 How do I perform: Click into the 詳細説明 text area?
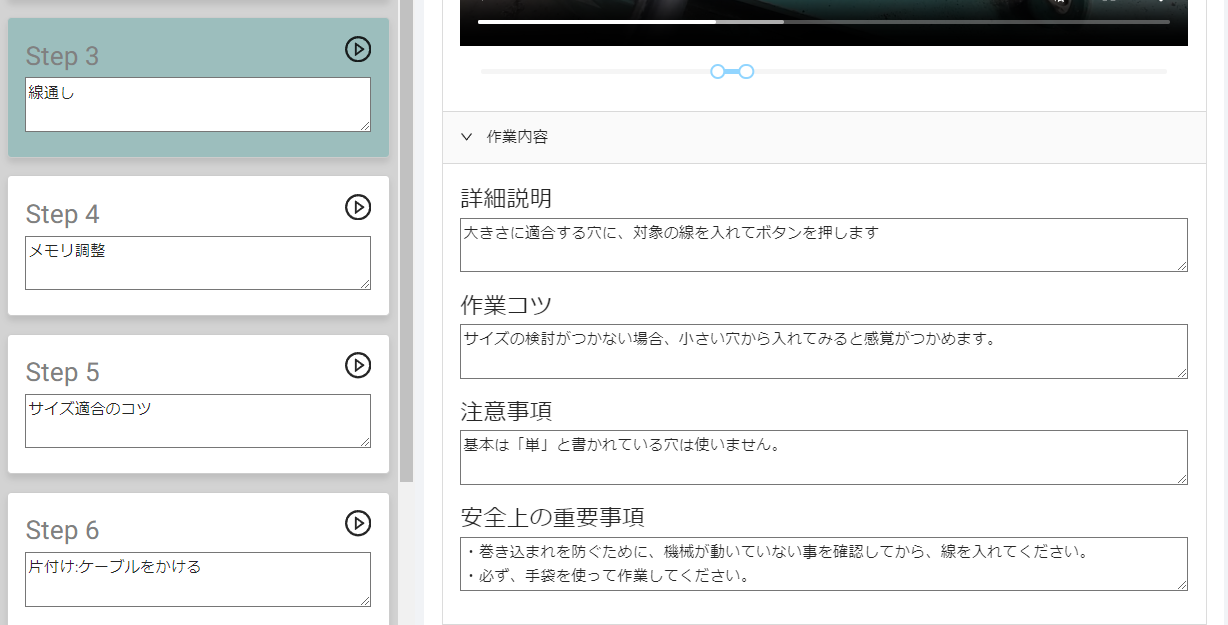[x=822, y=245]
